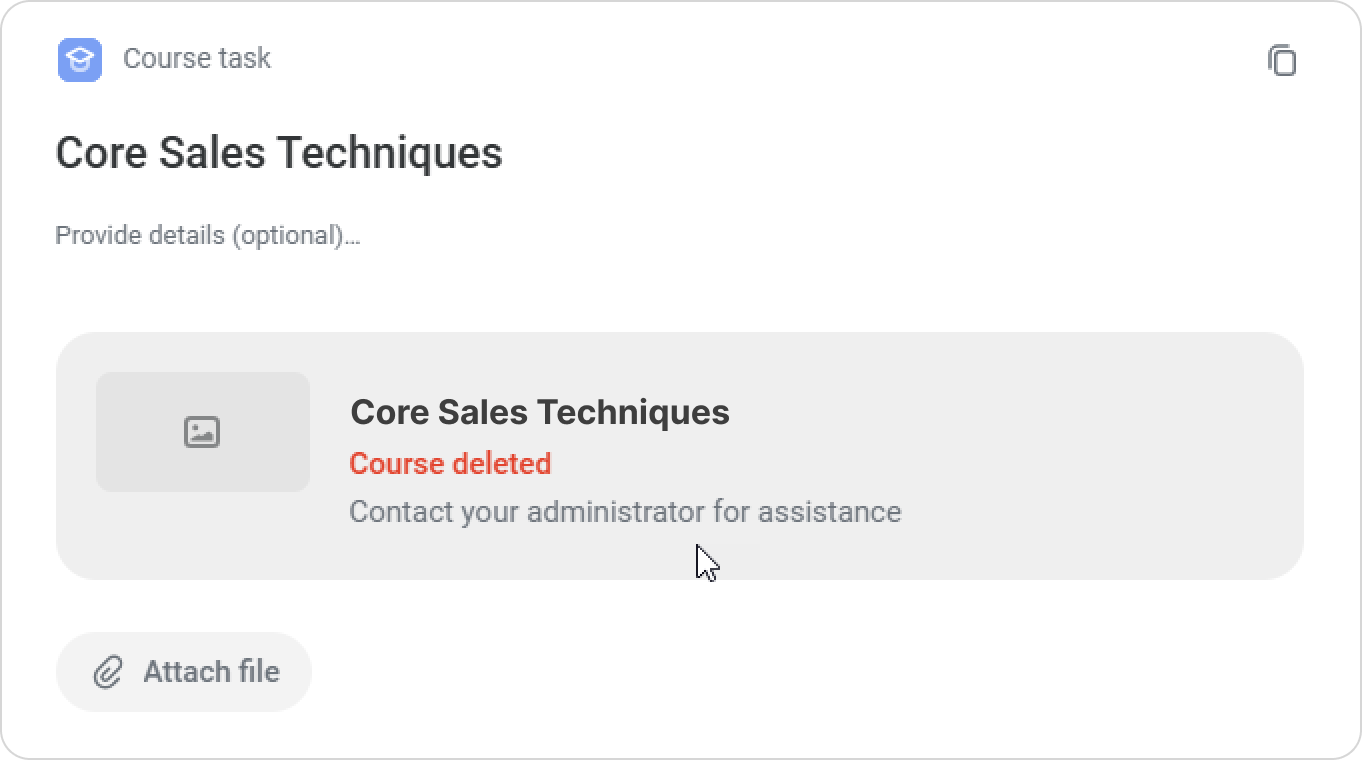Focus the task title 'Core Sales Techniques' heading

coord(279,153)
